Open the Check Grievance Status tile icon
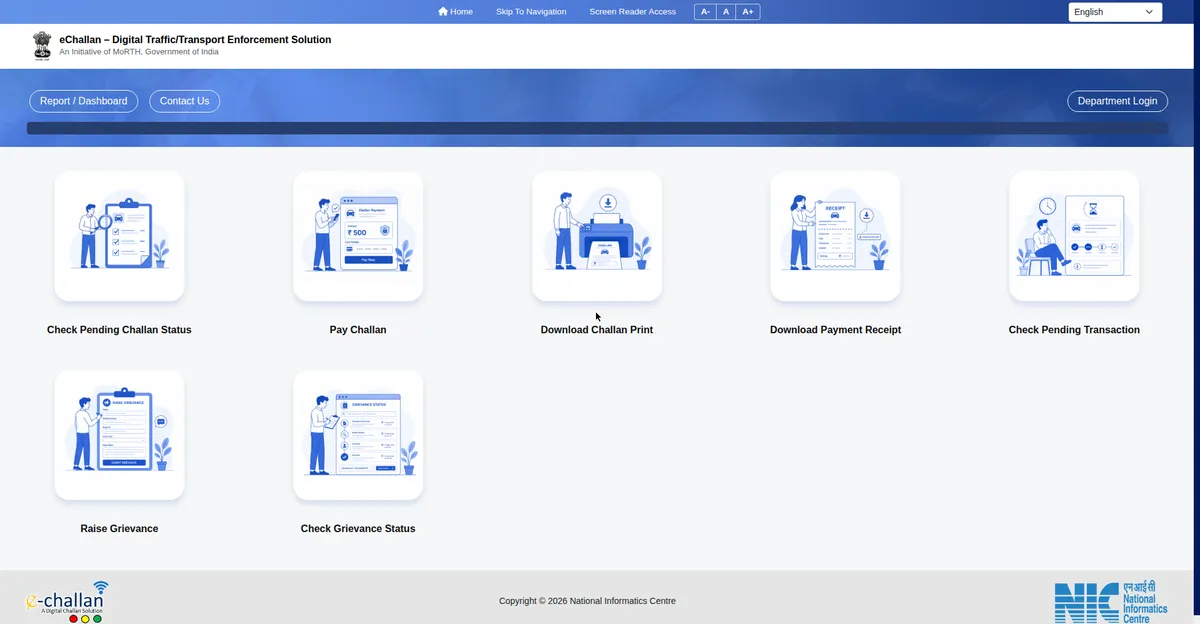The height and width of the screenshot is (624, 1200). point(358,435)
